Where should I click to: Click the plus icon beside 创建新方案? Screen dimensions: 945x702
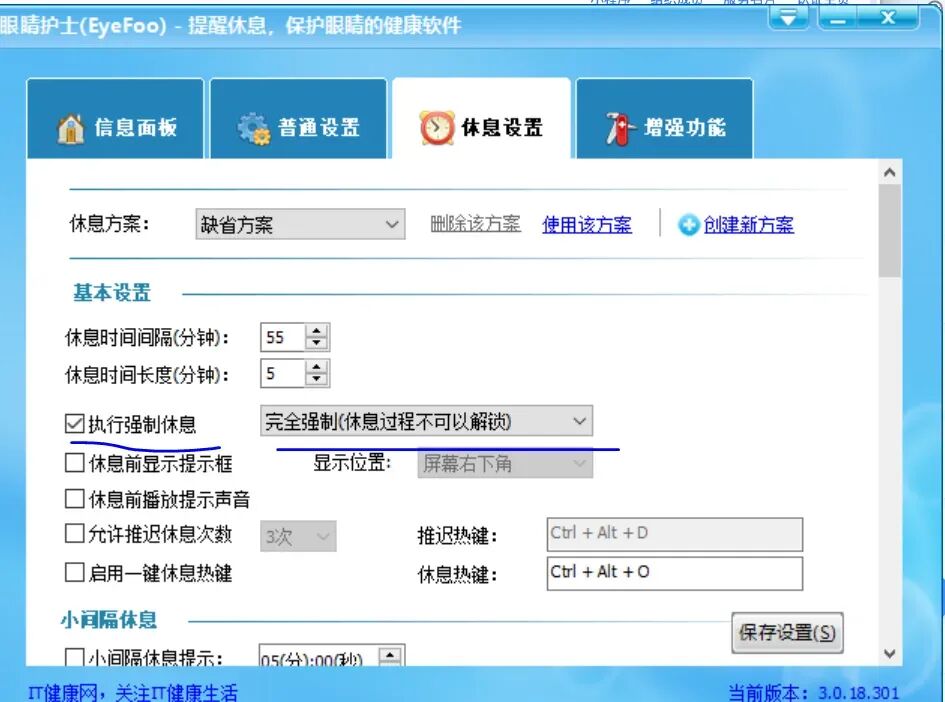(688, 225)
